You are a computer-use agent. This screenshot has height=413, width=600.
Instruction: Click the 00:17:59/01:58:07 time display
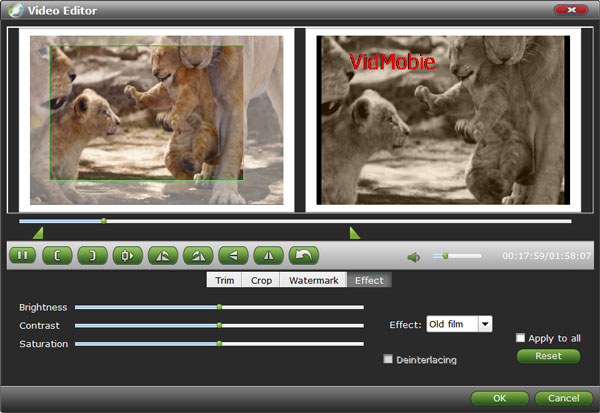546,256
